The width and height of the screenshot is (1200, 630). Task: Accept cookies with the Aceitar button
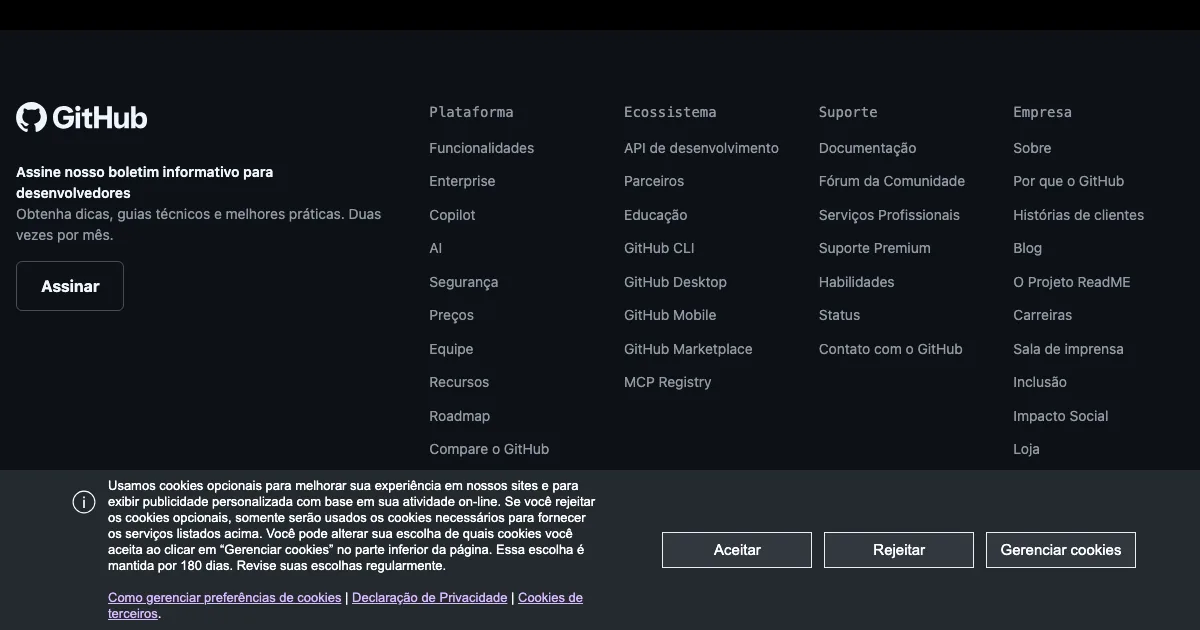(x=737, y=550)
